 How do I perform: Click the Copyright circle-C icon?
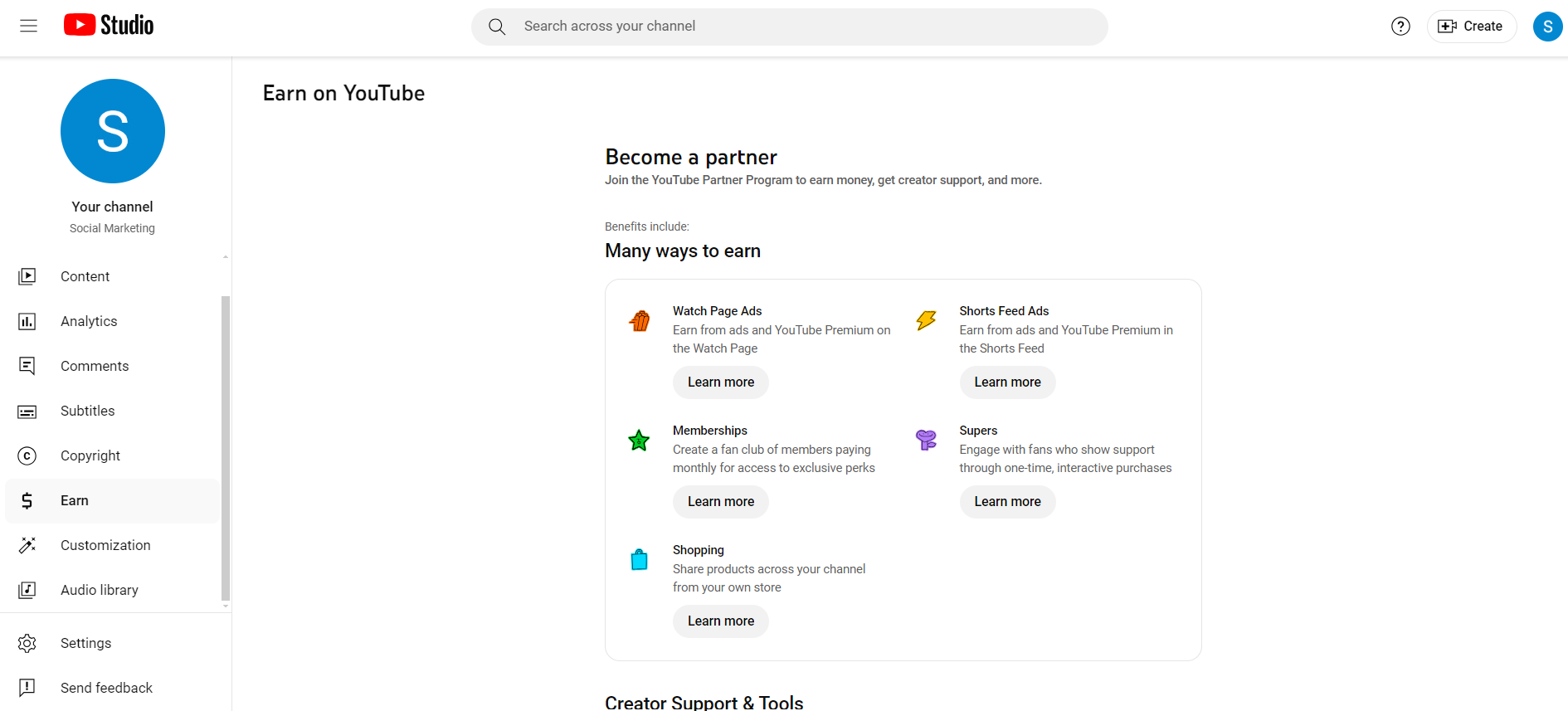[x=27, y=455]
